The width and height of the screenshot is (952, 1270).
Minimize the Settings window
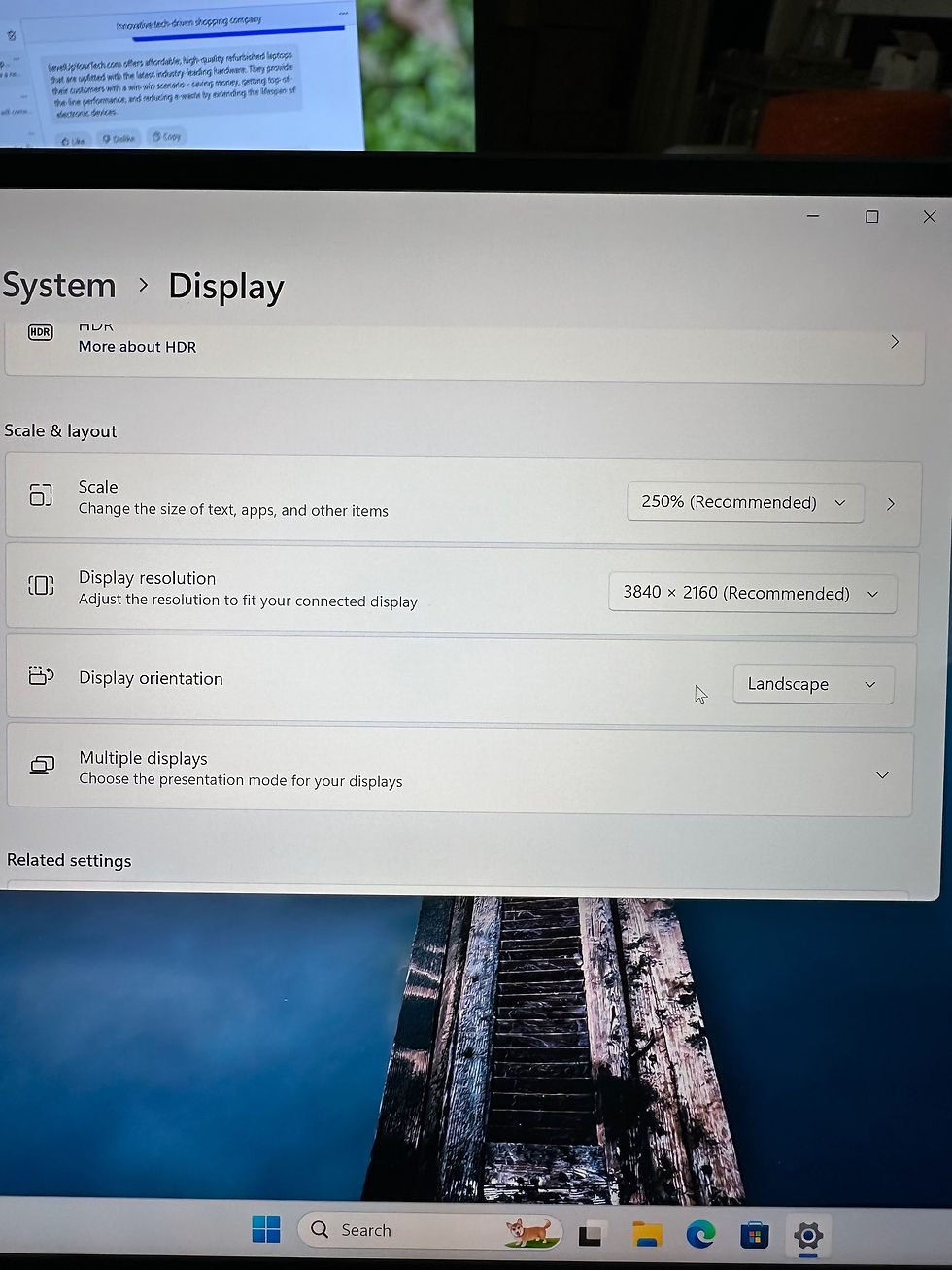(813, 215)
